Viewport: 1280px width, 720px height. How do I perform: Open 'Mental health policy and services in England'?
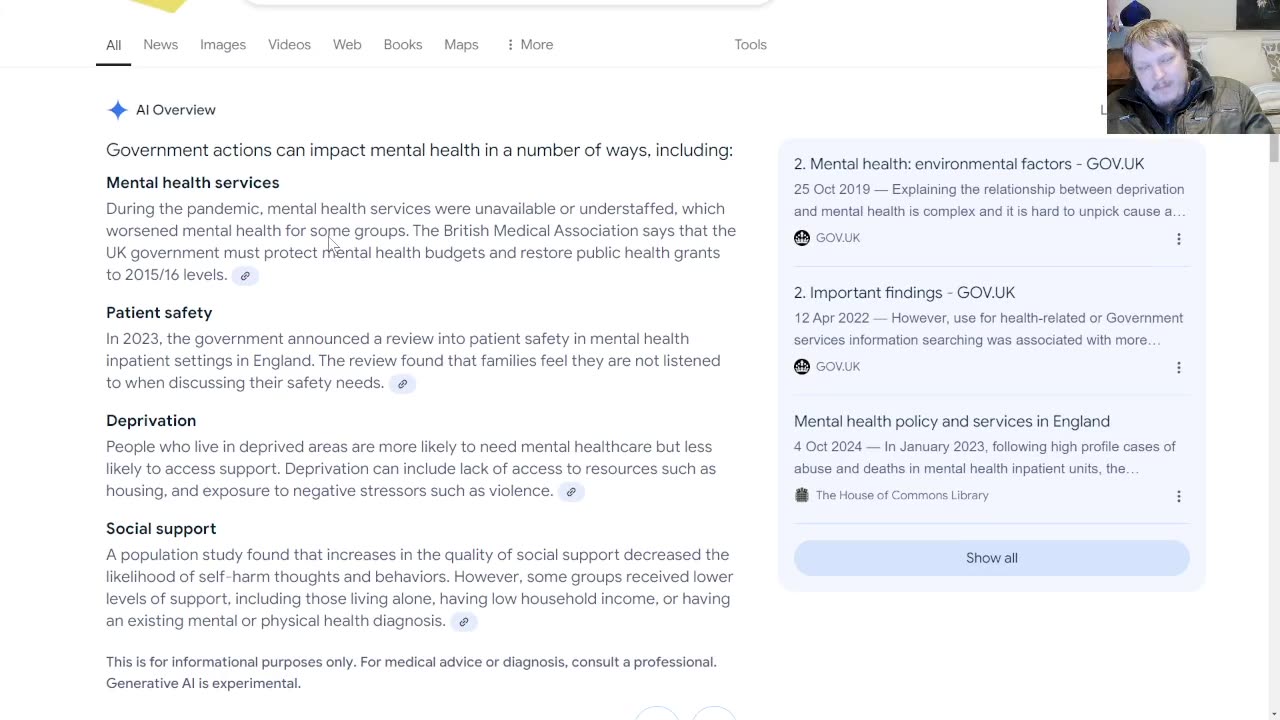[952, 421]
